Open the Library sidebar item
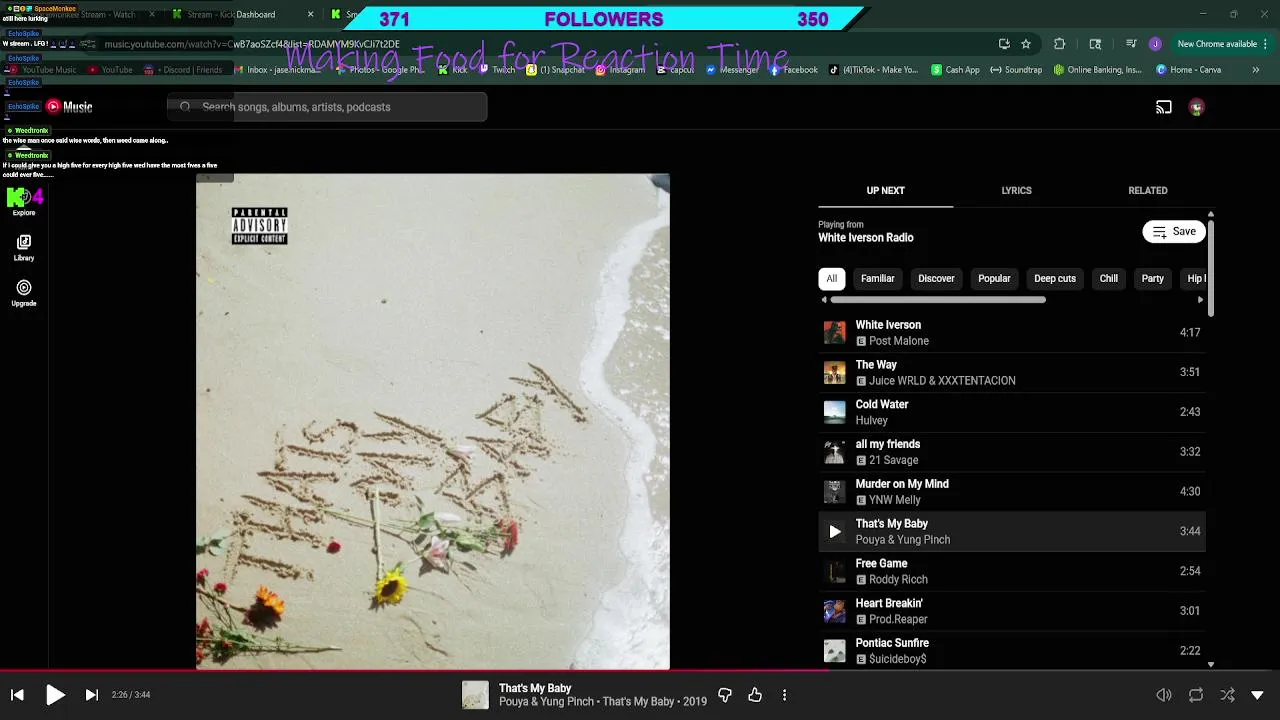Screen dimensions: 1280x720 click(x=24, y=248)
